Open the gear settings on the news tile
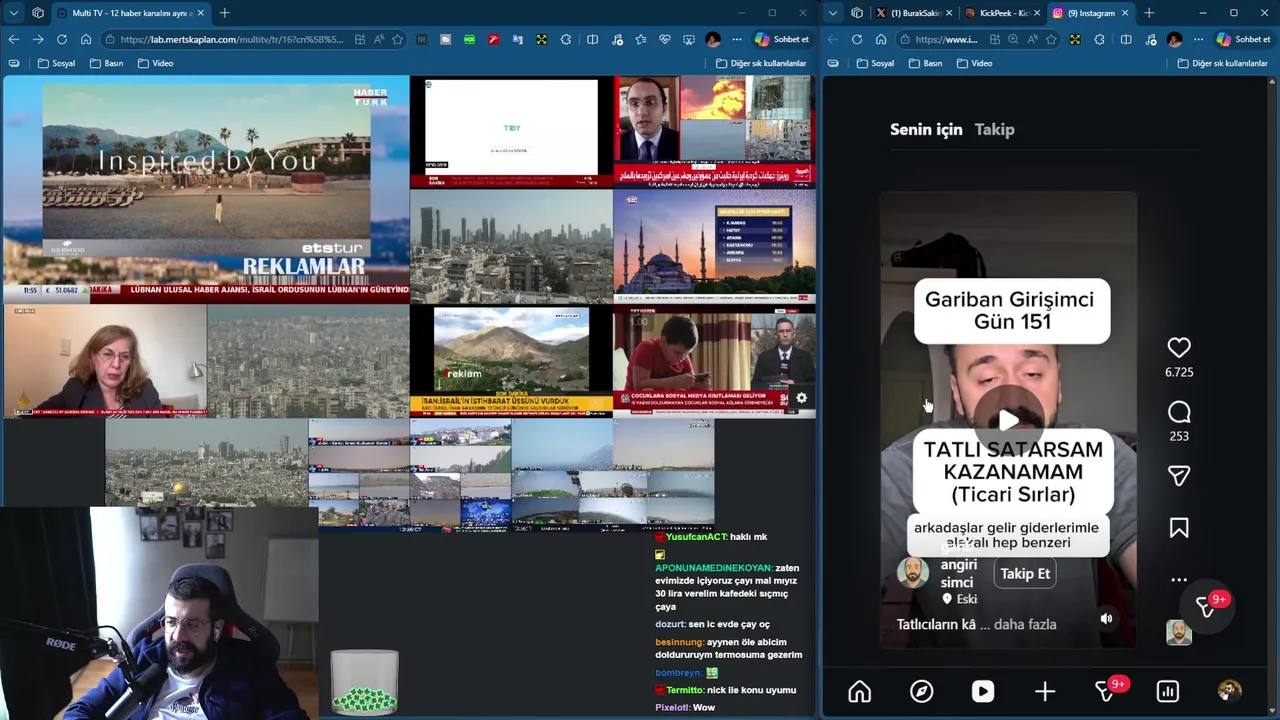 [801, 398]
